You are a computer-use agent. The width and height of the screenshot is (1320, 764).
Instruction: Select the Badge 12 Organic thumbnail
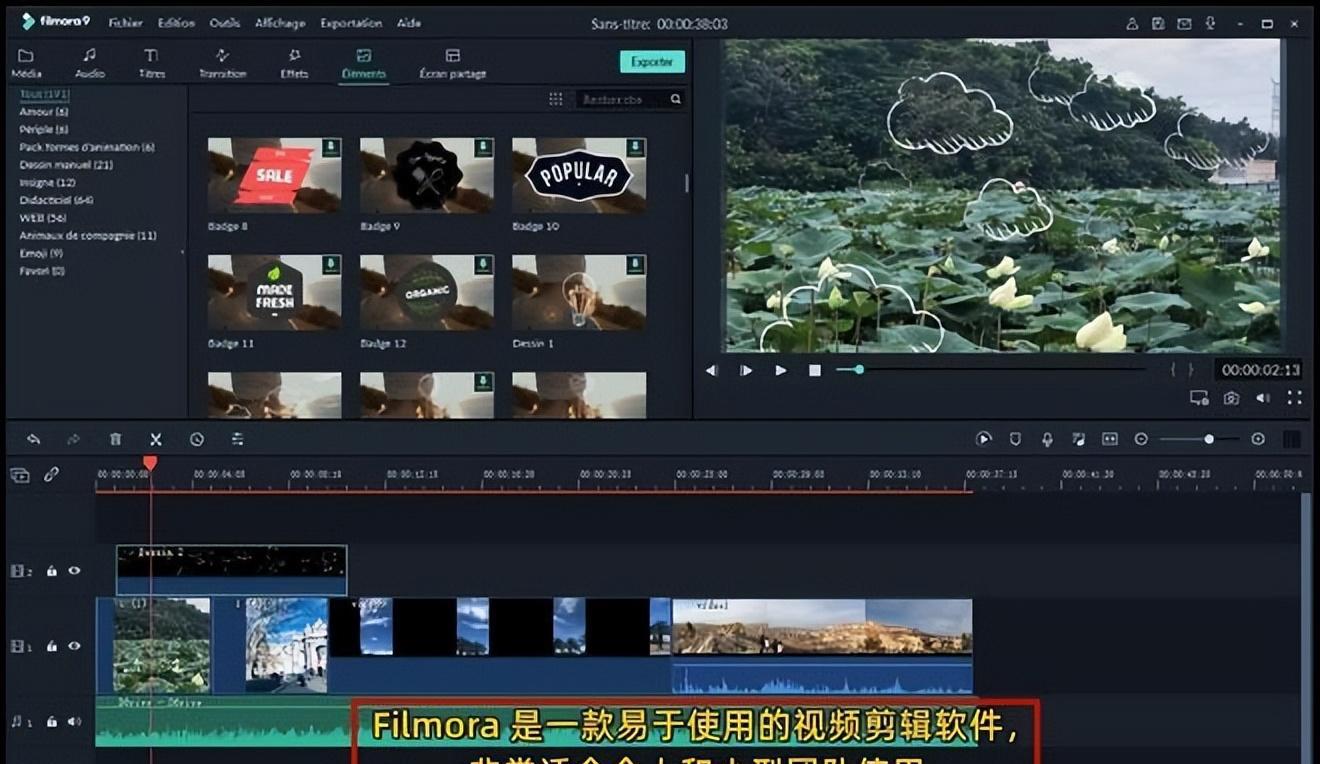point(427,292)
